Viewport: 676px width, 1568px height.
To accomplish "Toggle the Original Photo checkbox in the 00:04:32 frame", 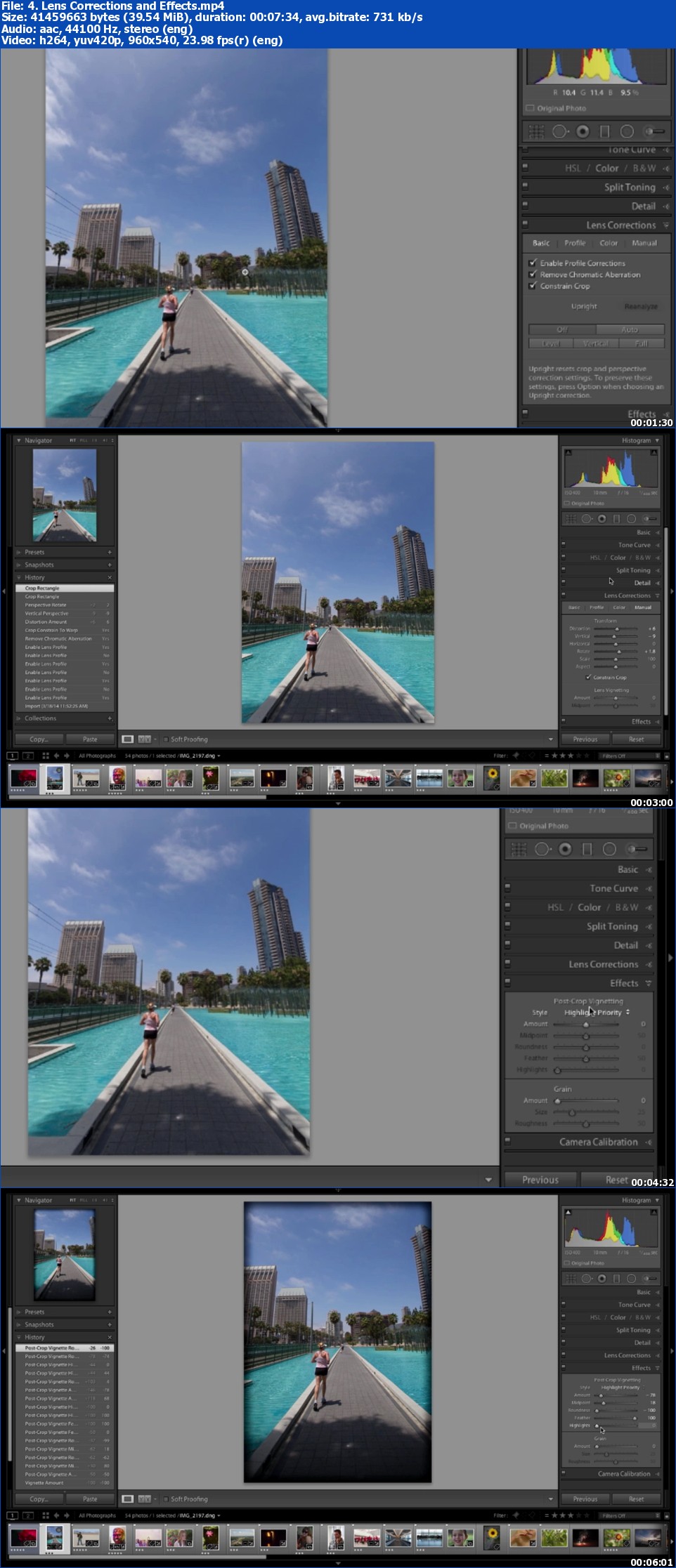I will (512, 826).
